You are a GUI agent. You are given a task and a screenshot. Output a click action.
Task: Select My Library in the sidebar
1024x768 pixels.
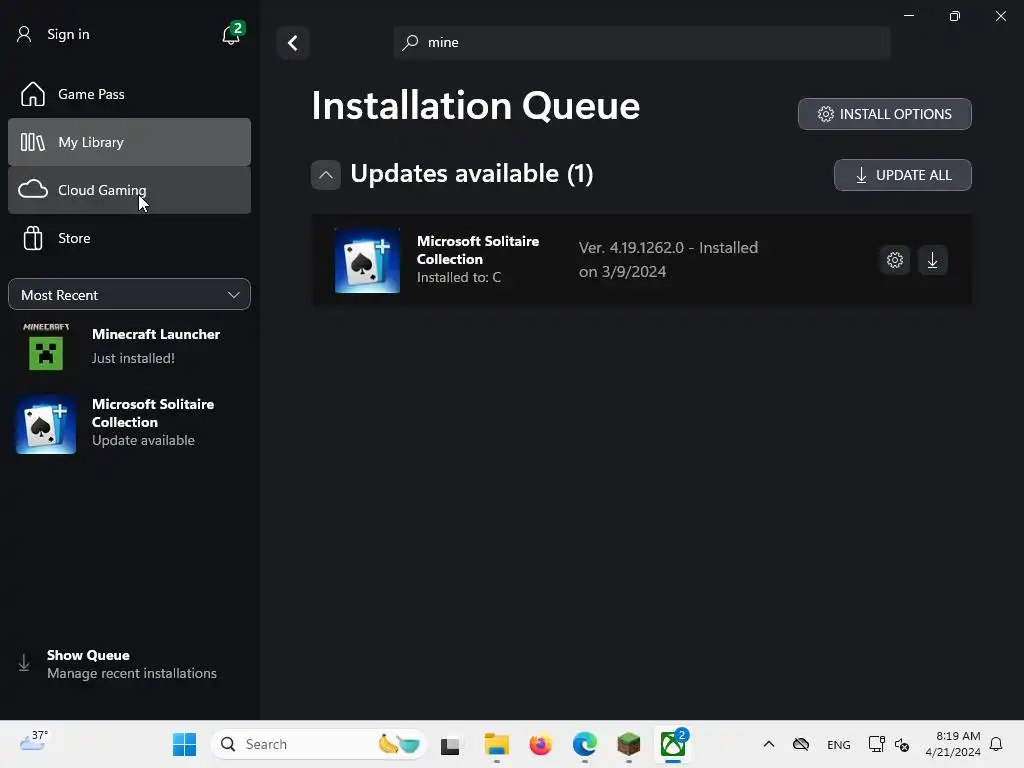tap(129, 142)
